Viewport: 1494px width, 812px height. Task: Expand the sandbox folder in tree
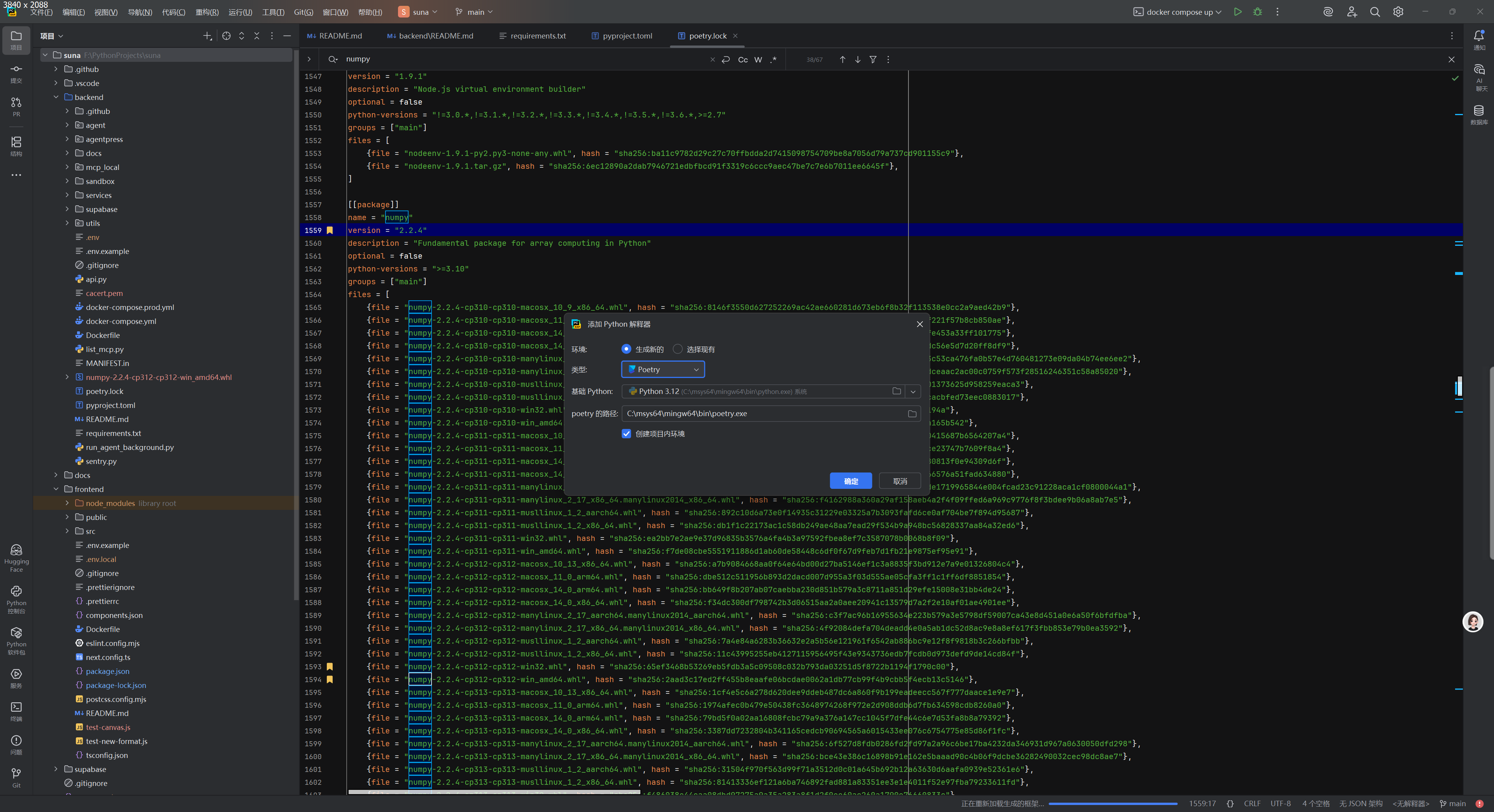pos(67,181)
